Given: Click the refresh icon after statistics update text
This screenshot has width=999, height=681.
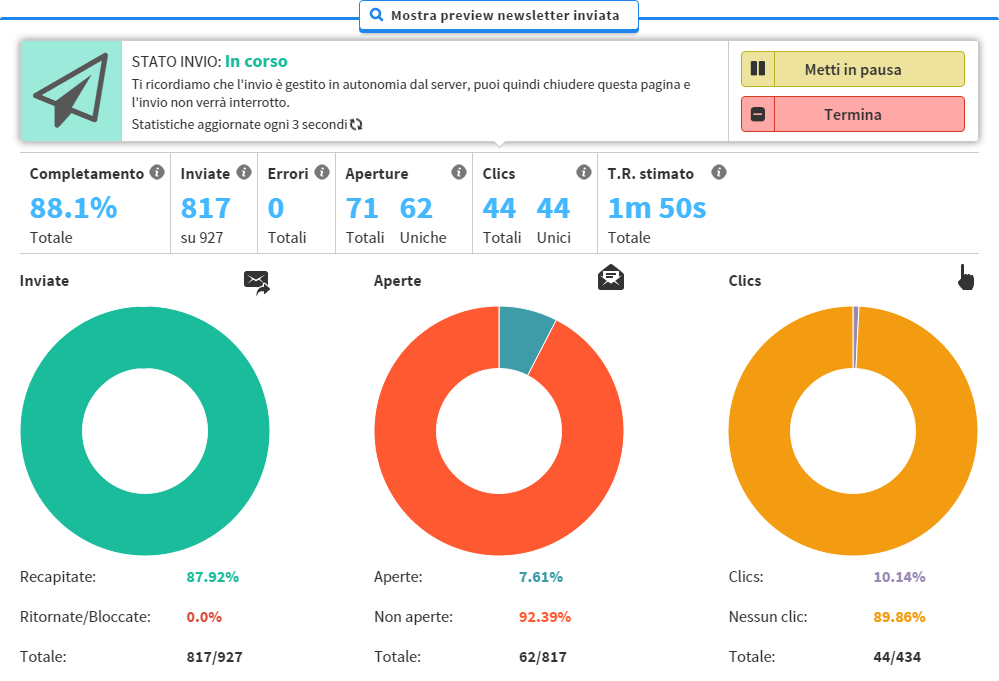Looking at the screenshot, I should (x=356, y=125).
